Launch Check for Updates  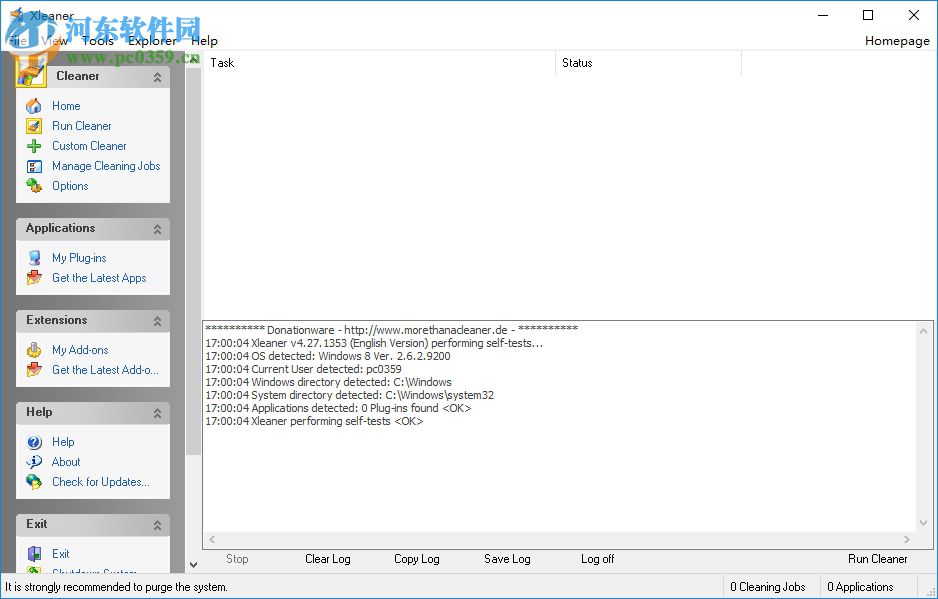pyautogui.click(x=100, y=481)
